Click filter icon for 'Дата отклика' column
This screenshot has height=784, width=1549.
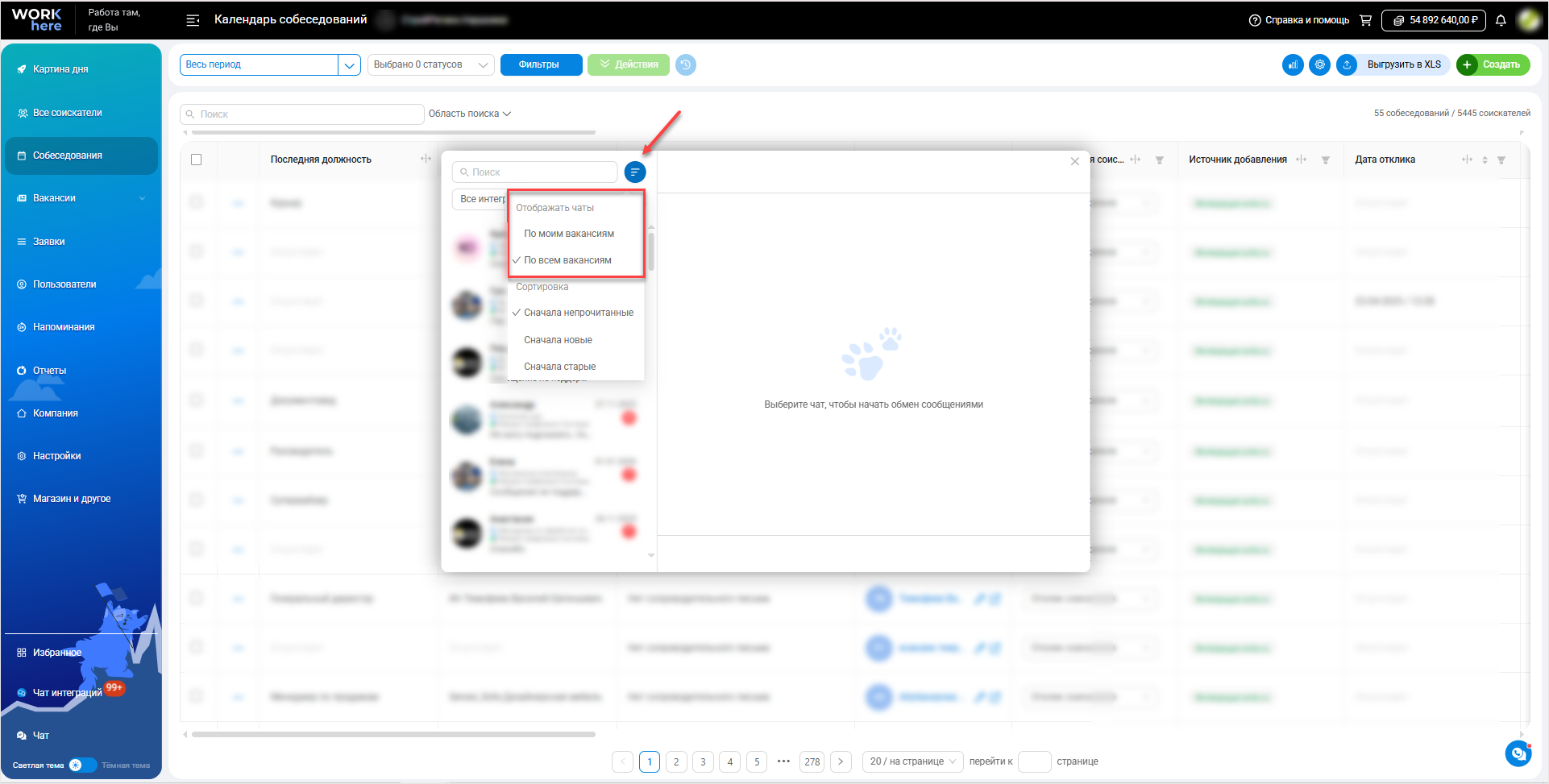(1501, 160)
